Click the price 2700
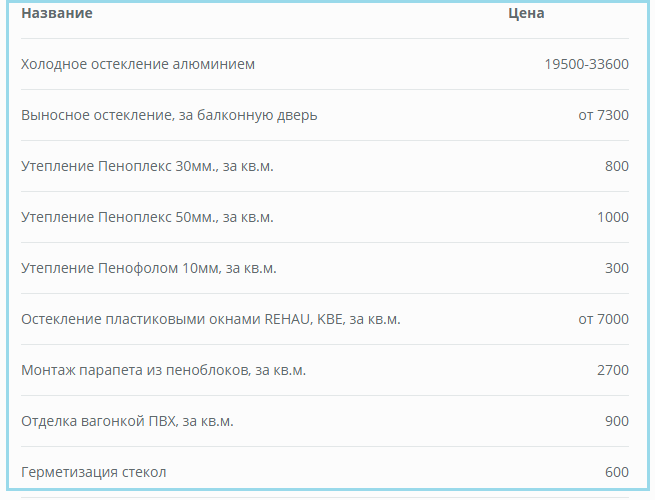The image size is (655, 500). (612, 371)
